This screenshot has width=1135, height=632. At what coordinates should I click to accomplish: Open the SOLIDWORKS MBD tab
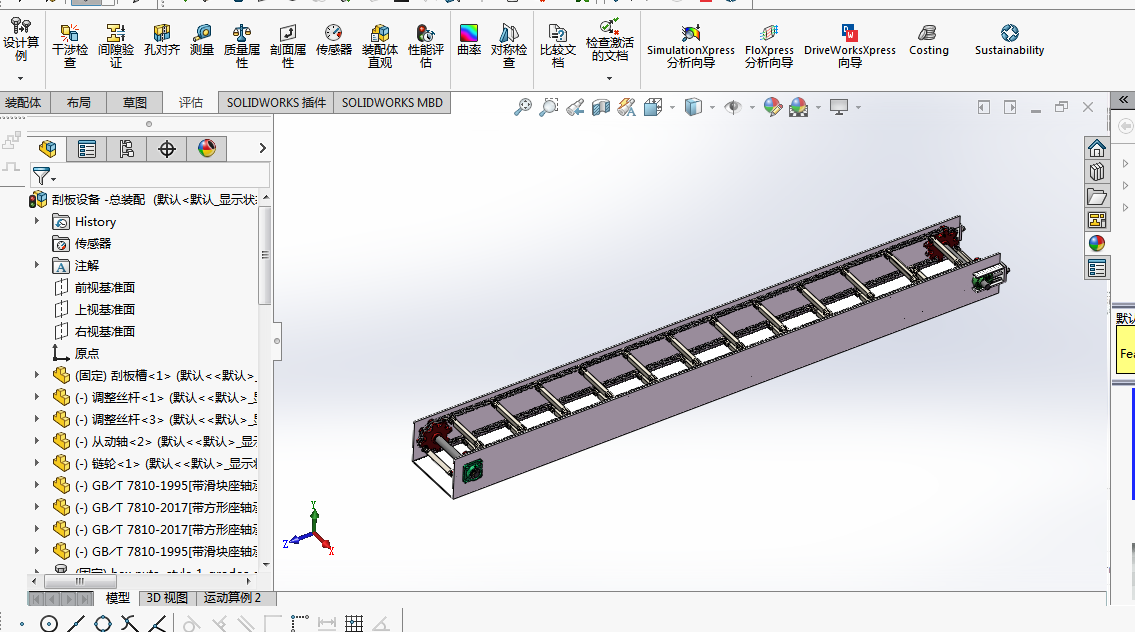[392, 103]
